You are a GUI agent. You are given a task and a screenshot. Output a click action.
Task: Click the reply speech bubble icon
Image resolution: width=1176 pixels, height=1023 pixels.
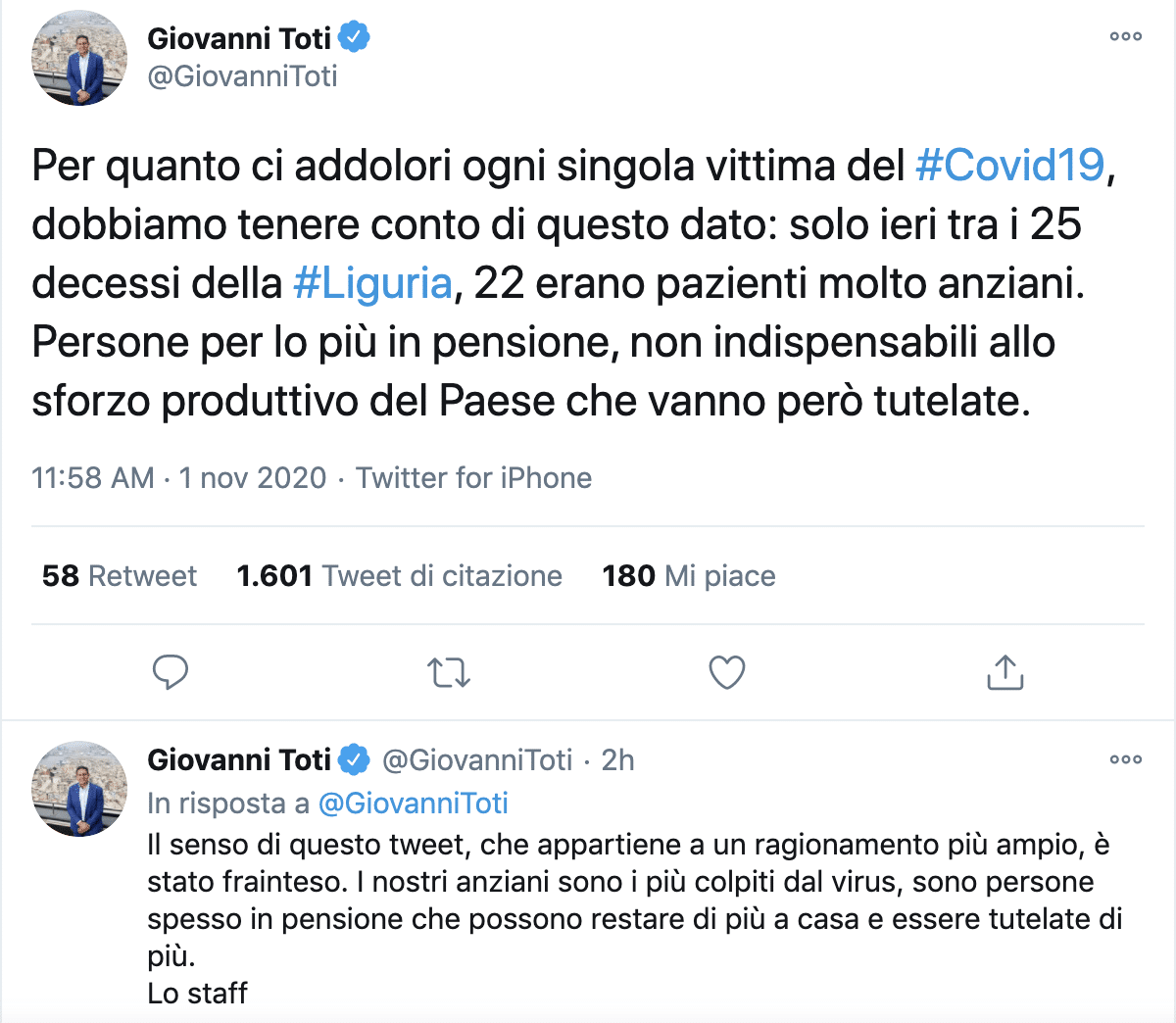coord(171,672)
